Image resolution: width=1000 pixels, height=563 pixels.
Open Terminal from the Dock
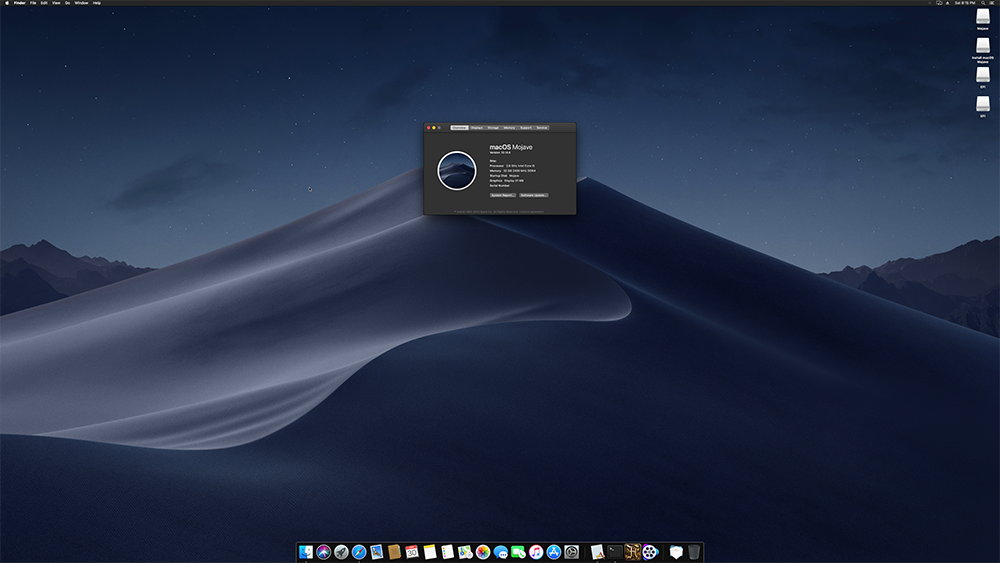[x=614, y=552]
